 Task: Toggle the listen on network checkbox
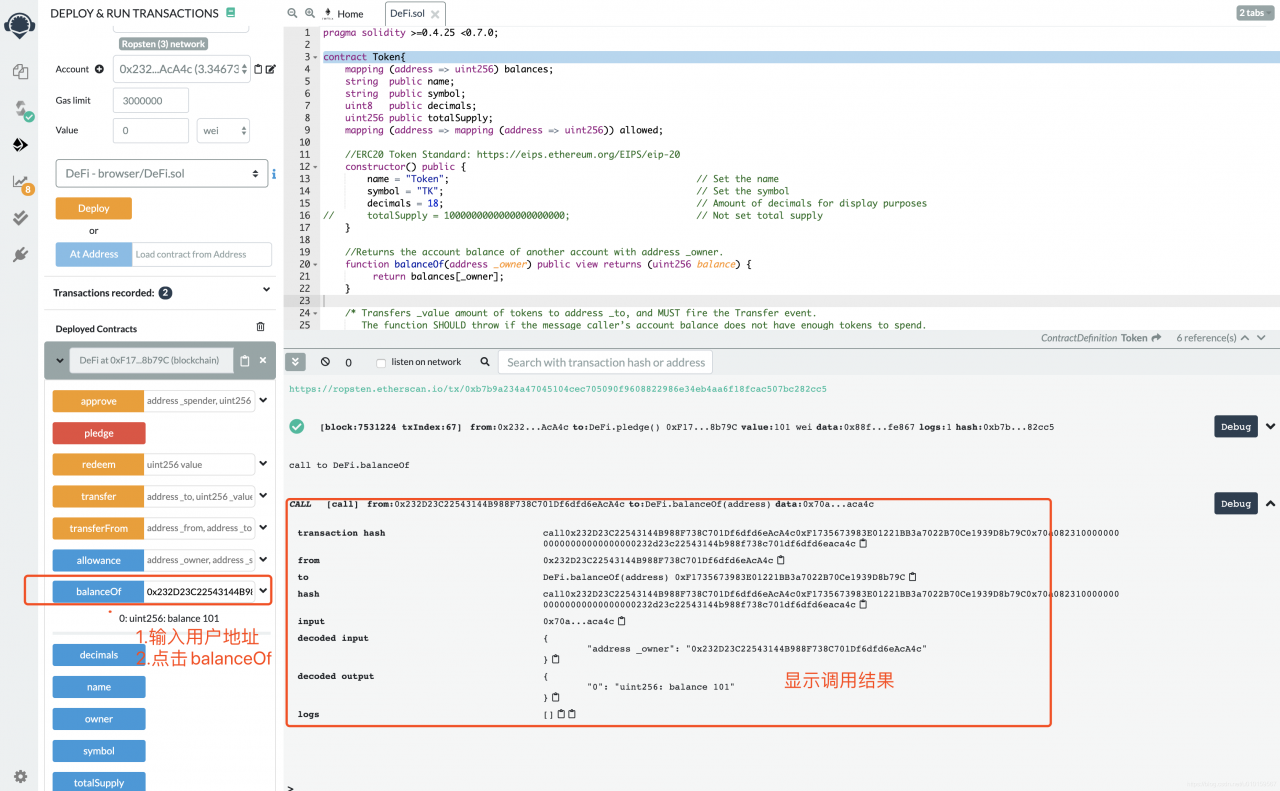[x=380, y=363]
